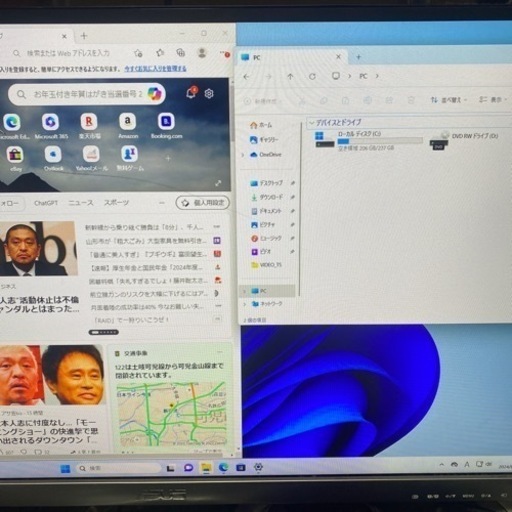Switch to the ChatGPT feed tab
Image resolution: width=512 pixels, height=512 pixels.
click(46, 203)
